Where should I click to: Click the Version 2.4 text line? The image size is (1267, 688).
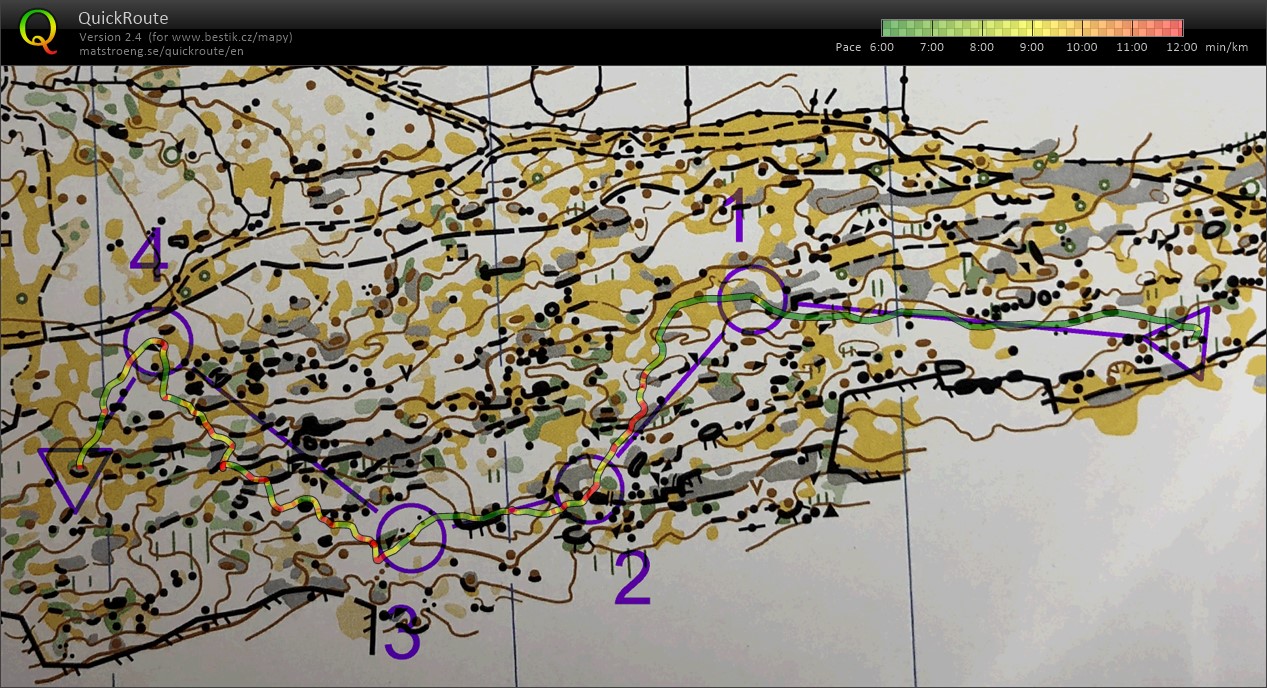pos(185,37)
